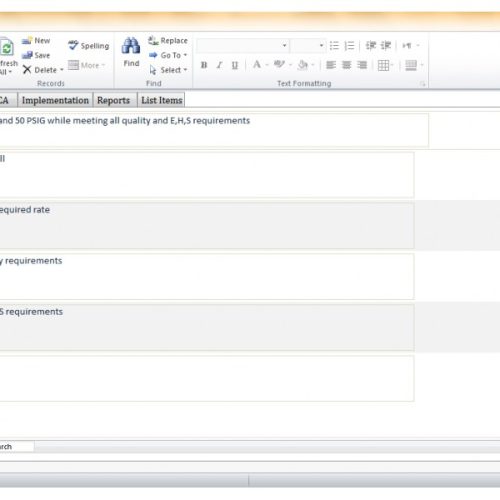The image size is (500, 500).
Task: Click the Refresh All icon
Action: [x=7, y=48]
